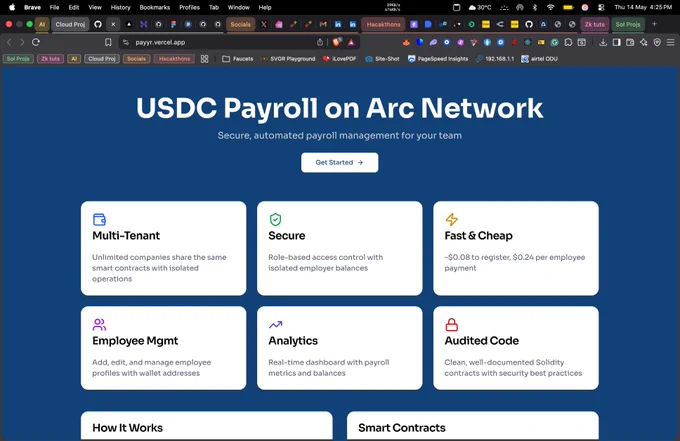
Task: Open the Brave VPN shield icon
Action: [657, 42]
